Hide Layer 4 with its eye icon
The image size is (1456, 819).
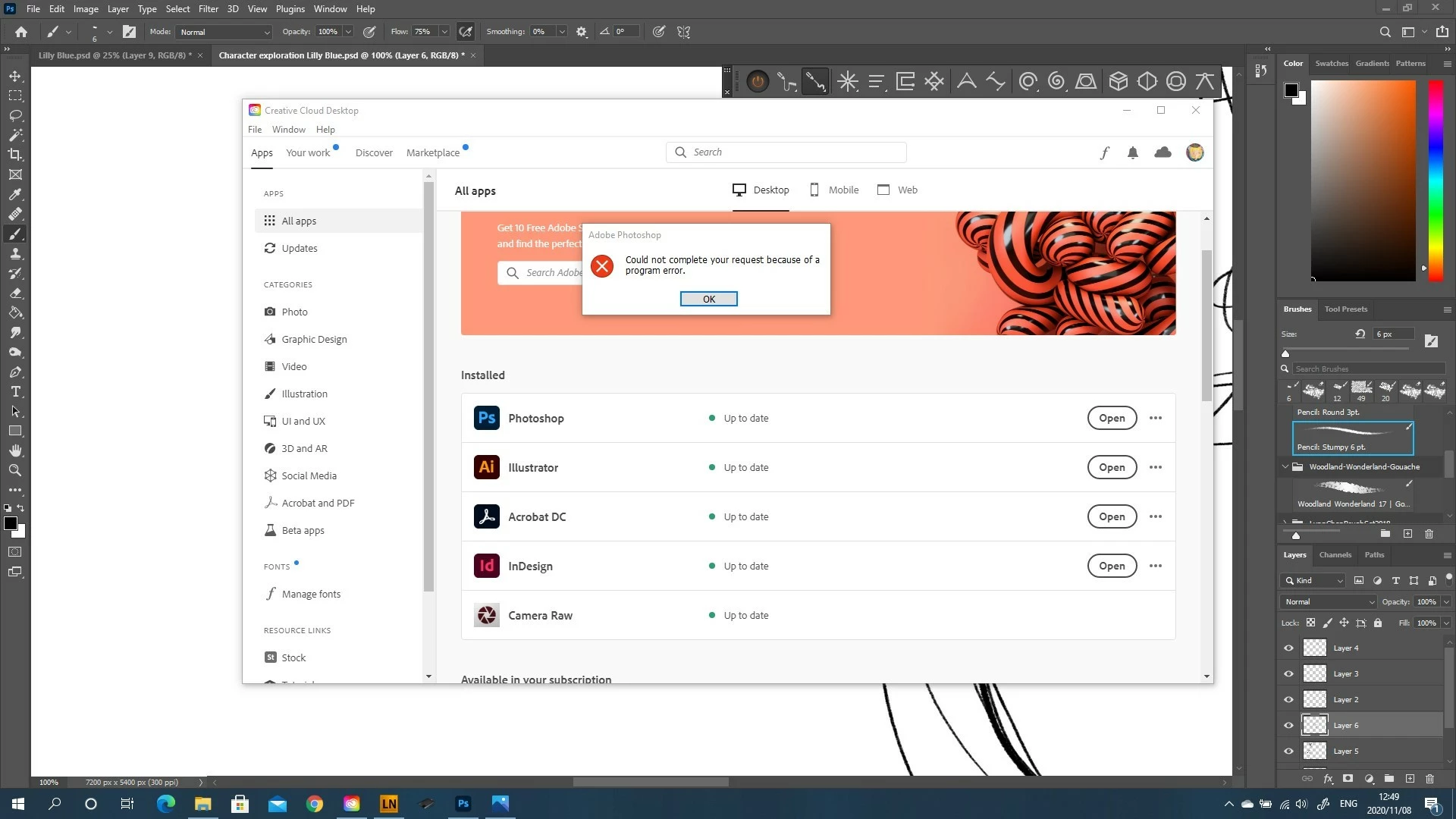[1288, 648]
